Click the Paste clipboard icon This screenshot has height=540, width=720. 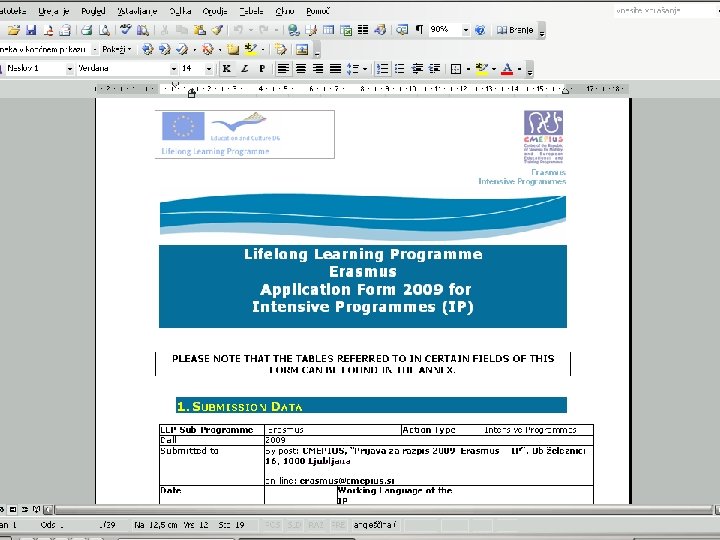coord(200,30)
